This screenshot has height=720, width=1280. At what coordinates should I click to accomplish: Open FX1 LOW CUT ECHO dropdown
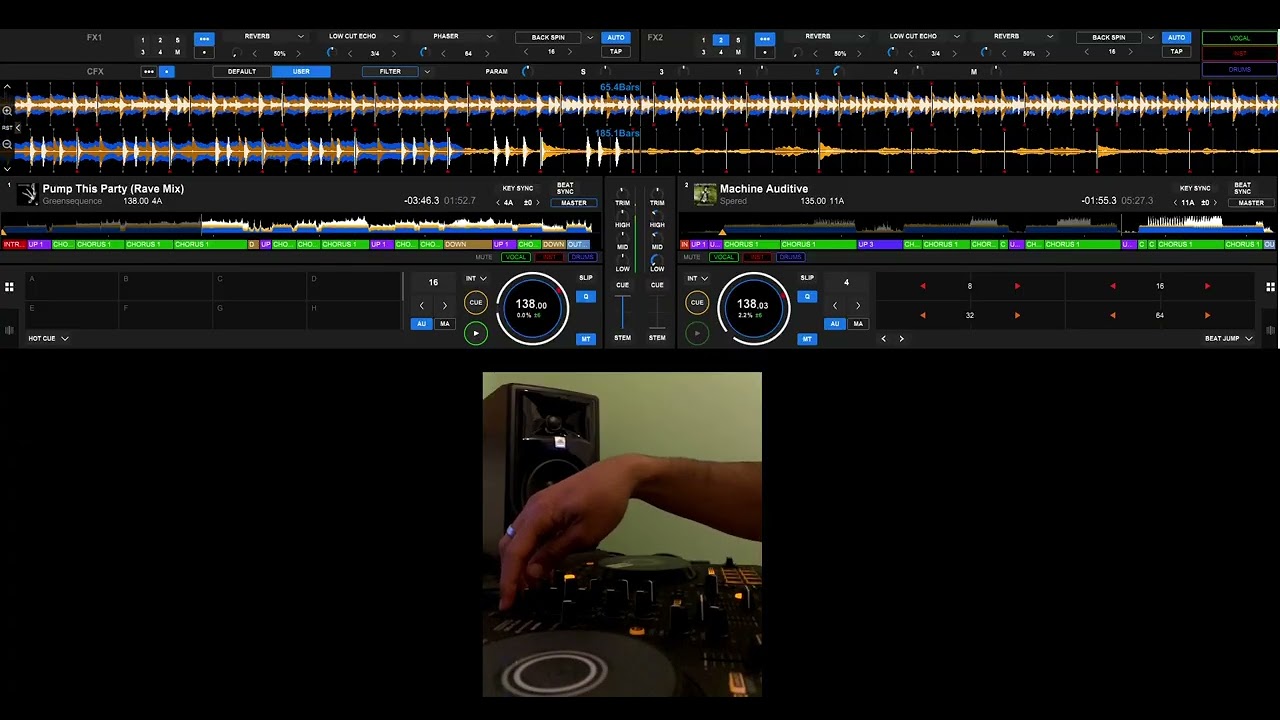click(396, 37)
